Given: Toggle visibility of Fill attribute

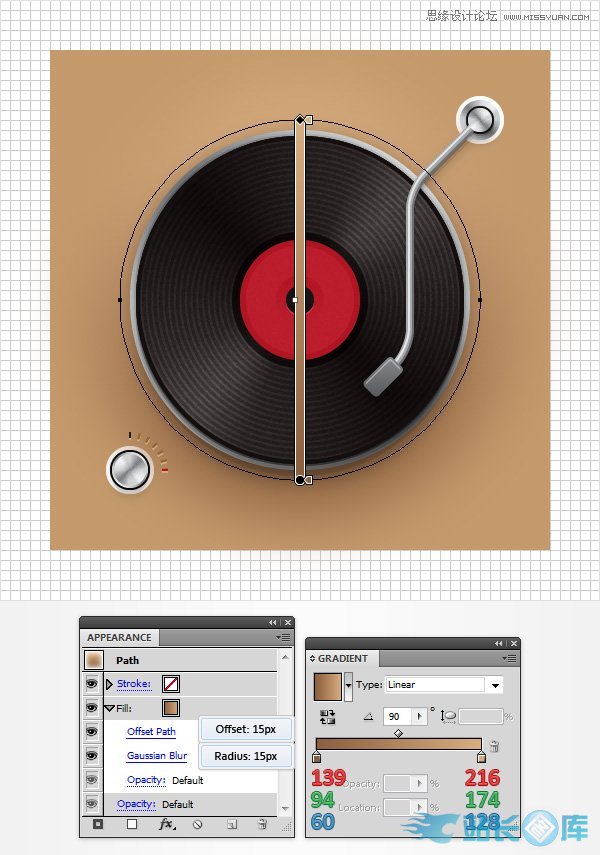Looking at the screenshot, I should (92, 707).
